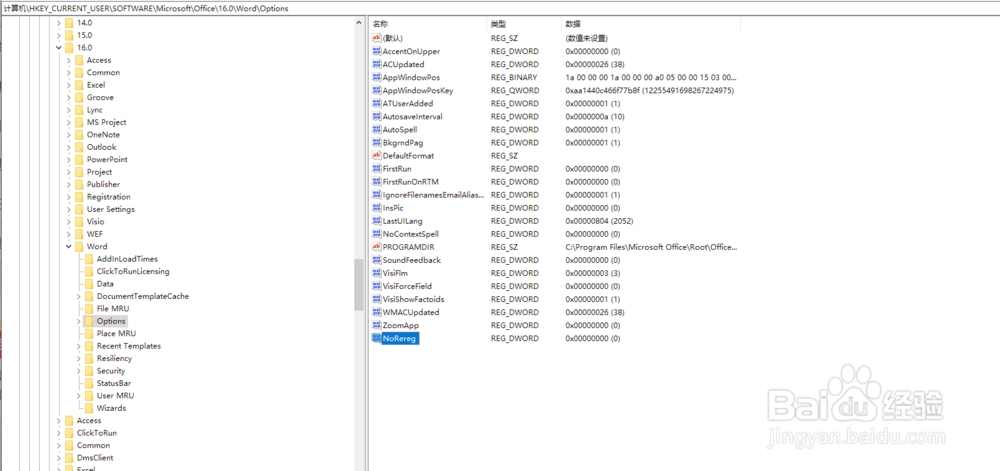Click the FirstRun value icon
This screenshot has width=1000, height=471.
tap(376, 169)
